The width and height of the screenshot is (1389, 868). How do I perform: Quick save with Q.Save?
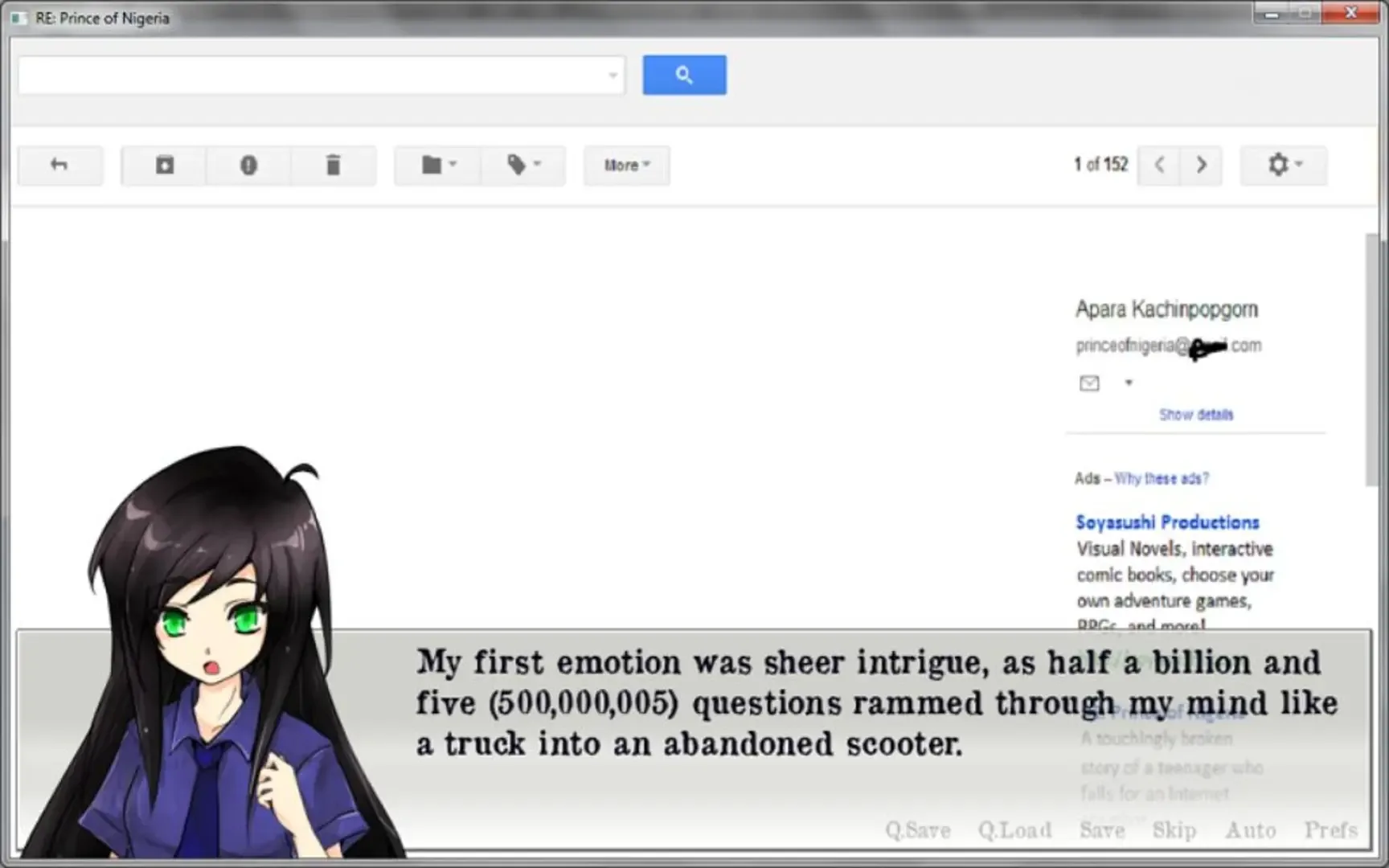(918, 830)
